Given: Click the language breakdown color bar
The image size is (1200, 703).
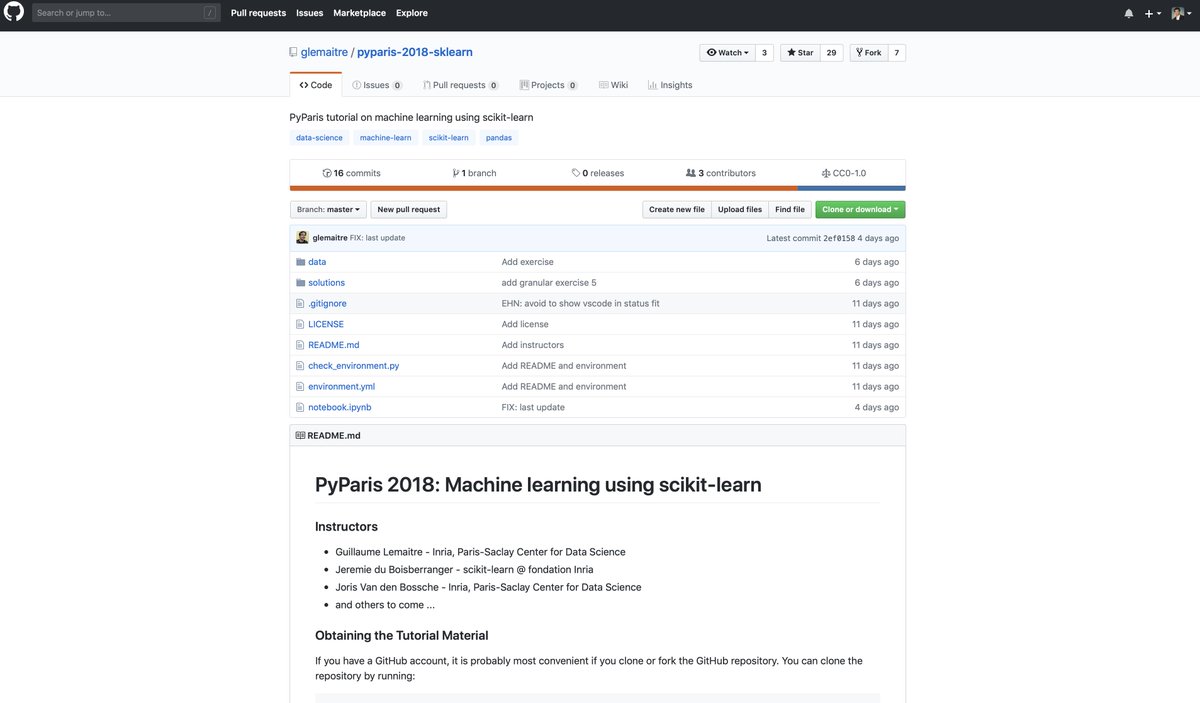Looking at the screenshot, I should [598, 188].
